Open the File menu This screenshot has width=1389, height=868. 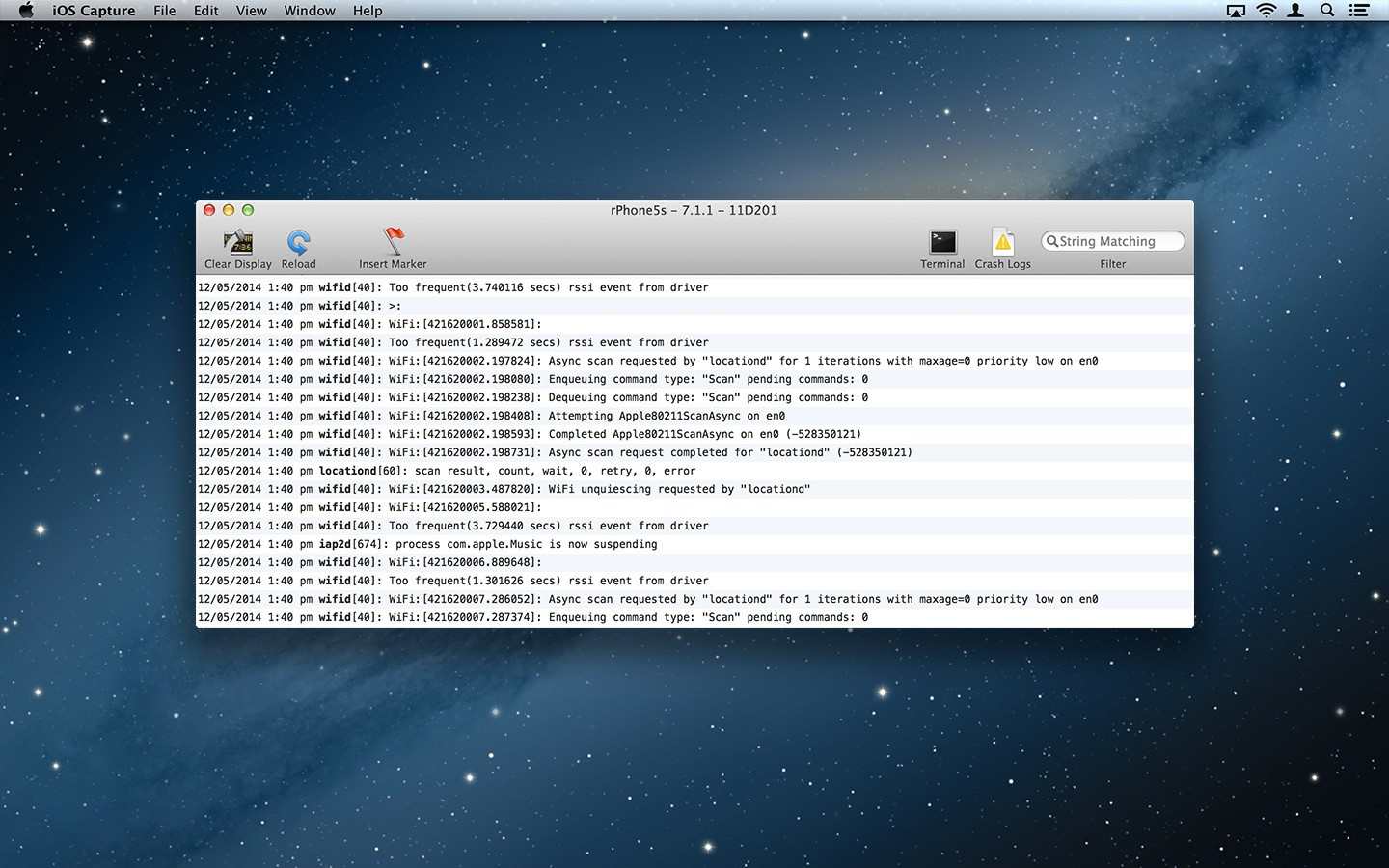point(165,11)
